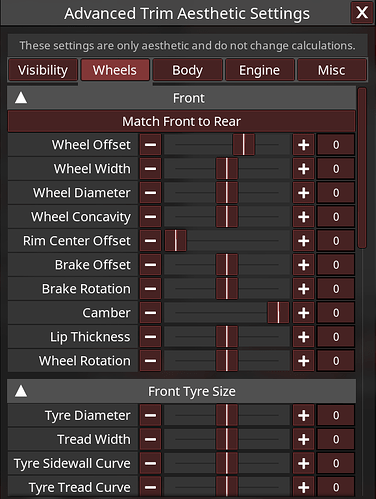Increase Tread Width using plus button
The height and width of the screenshot is (499, 376).
click(303, 439)
